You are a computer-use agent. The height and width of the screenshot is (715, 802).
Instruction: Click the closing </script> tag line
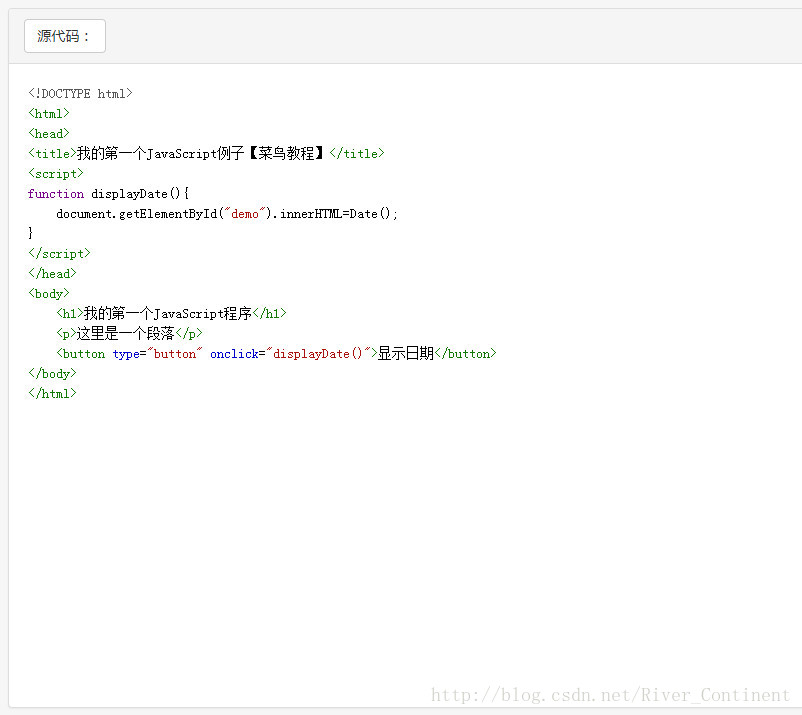(59, 254)
